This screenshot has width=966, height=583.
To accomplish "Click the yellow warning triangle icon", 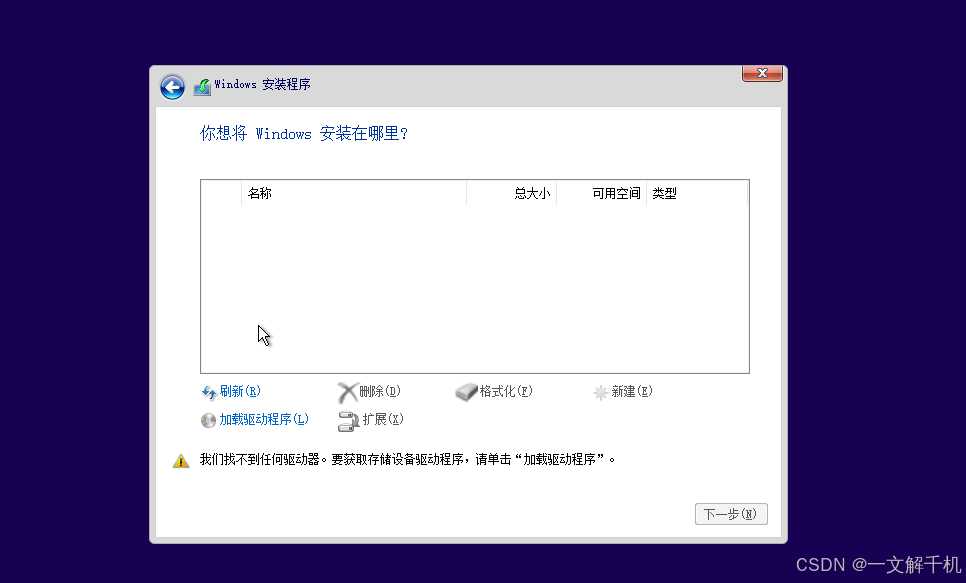I will point(181,460).
